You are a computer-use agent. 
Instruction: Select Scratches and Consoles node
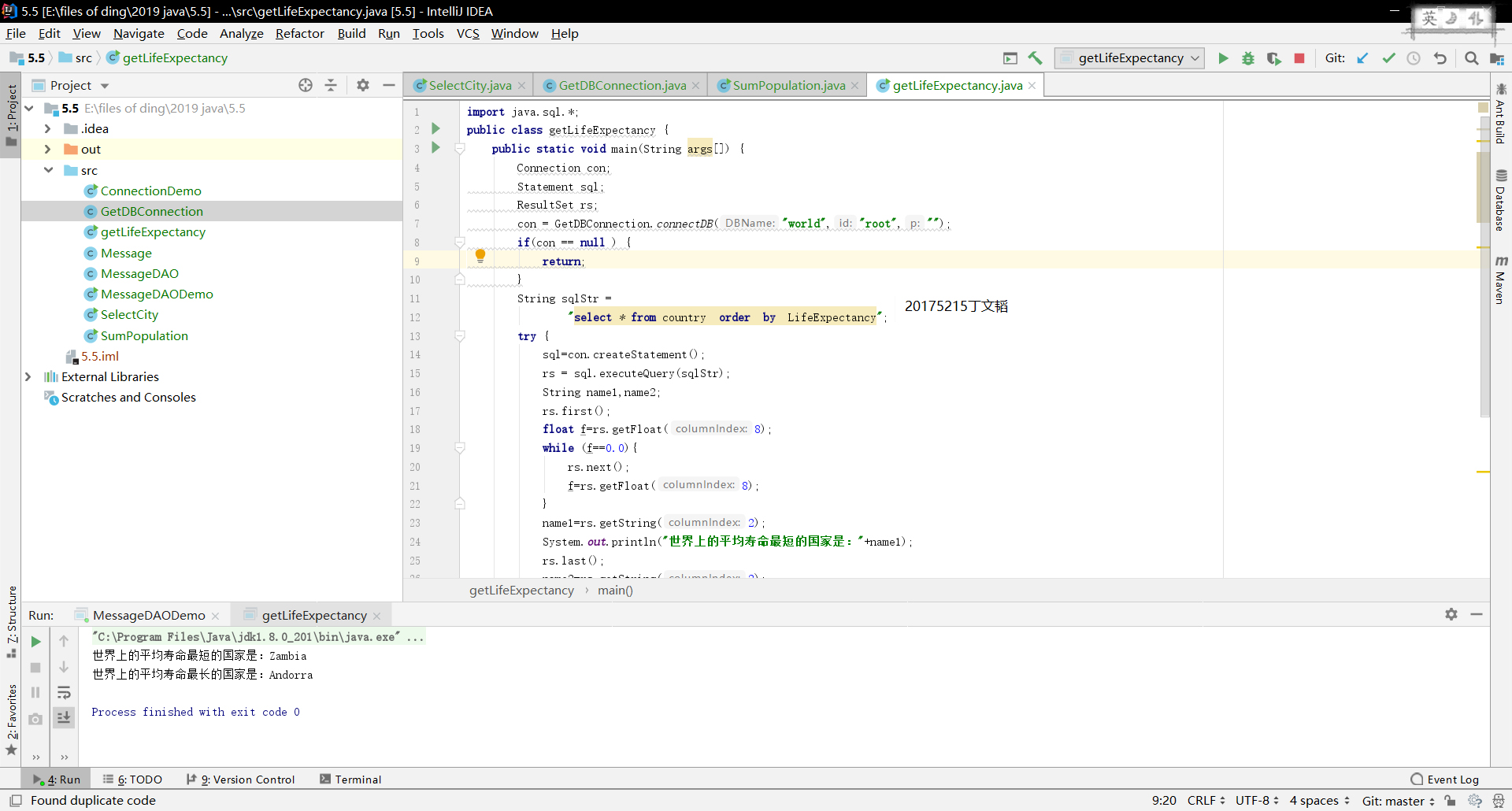(128, 397)
